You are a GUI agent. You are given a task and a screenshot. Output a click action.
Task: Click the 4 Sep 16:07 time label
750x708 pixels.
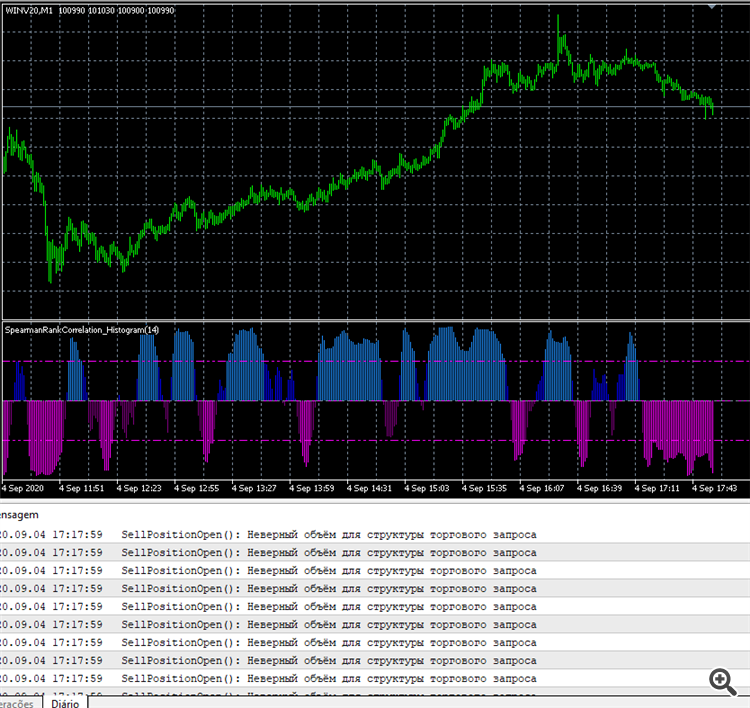542,488
